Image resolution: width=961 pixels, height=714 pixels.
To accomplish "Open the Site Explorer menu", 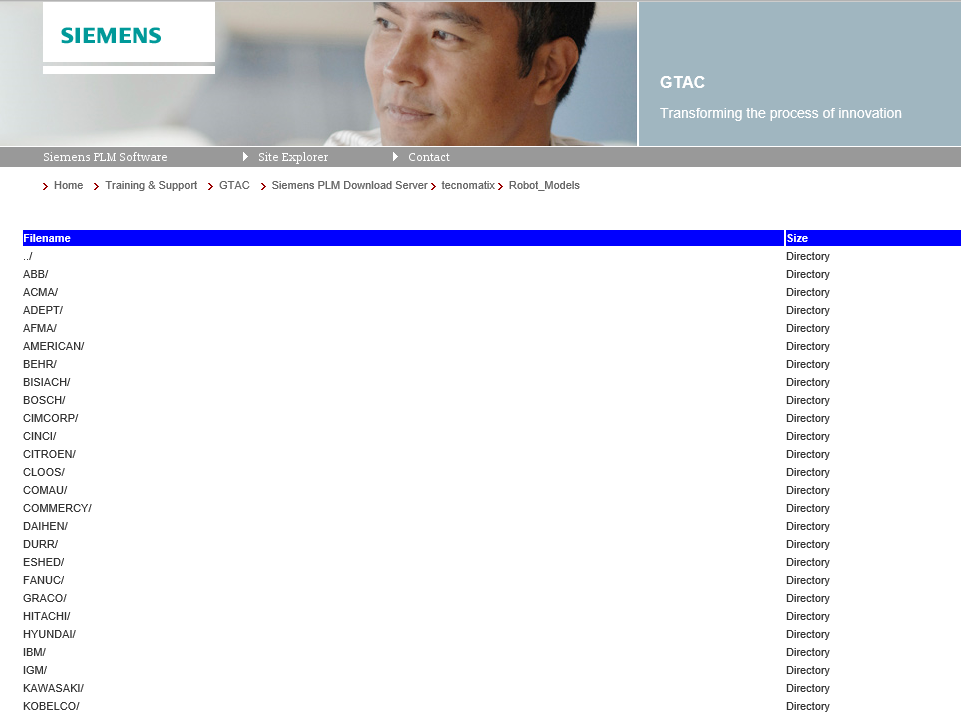I will pyautogui.click(x=292, y=157).
